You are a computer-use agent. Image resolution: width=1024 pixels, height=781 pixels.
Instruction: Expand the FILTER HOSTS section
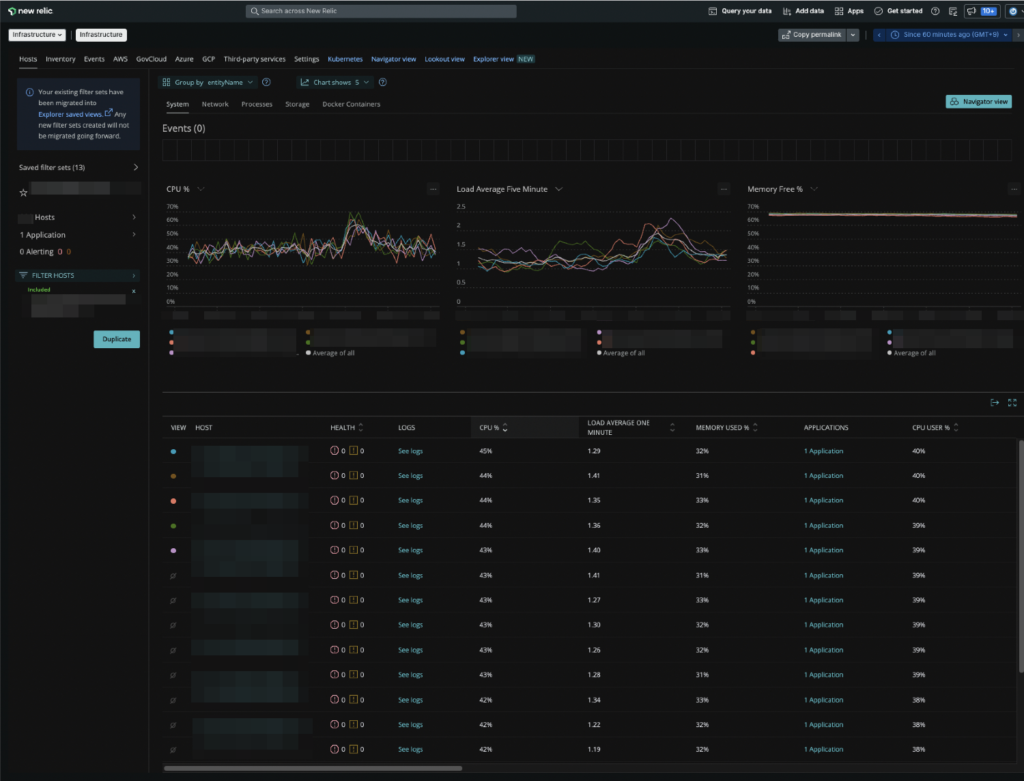[x=78, y=276]
